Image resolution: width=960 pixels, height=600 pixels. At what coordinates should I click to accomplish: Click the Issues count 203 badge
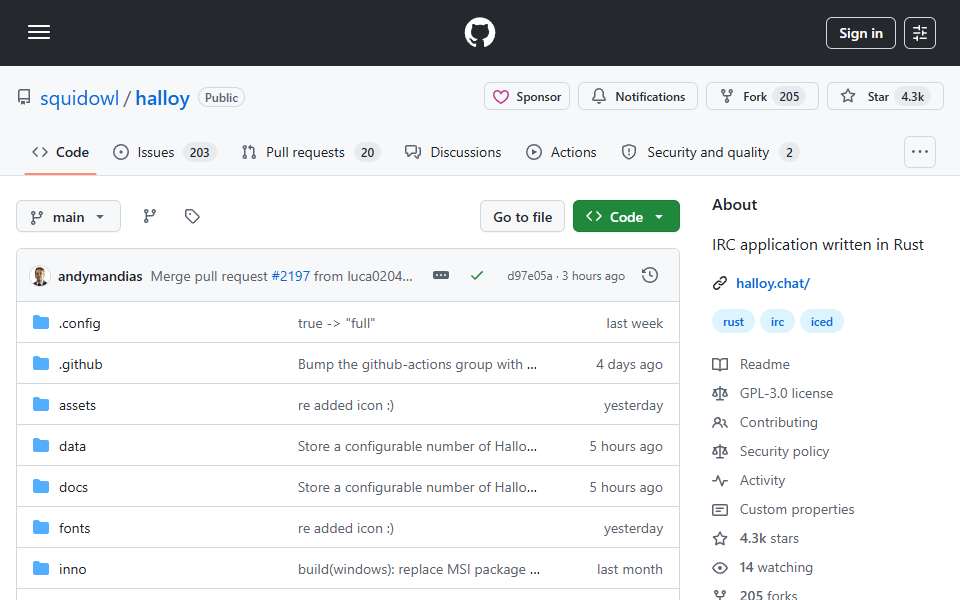(199, 152)
